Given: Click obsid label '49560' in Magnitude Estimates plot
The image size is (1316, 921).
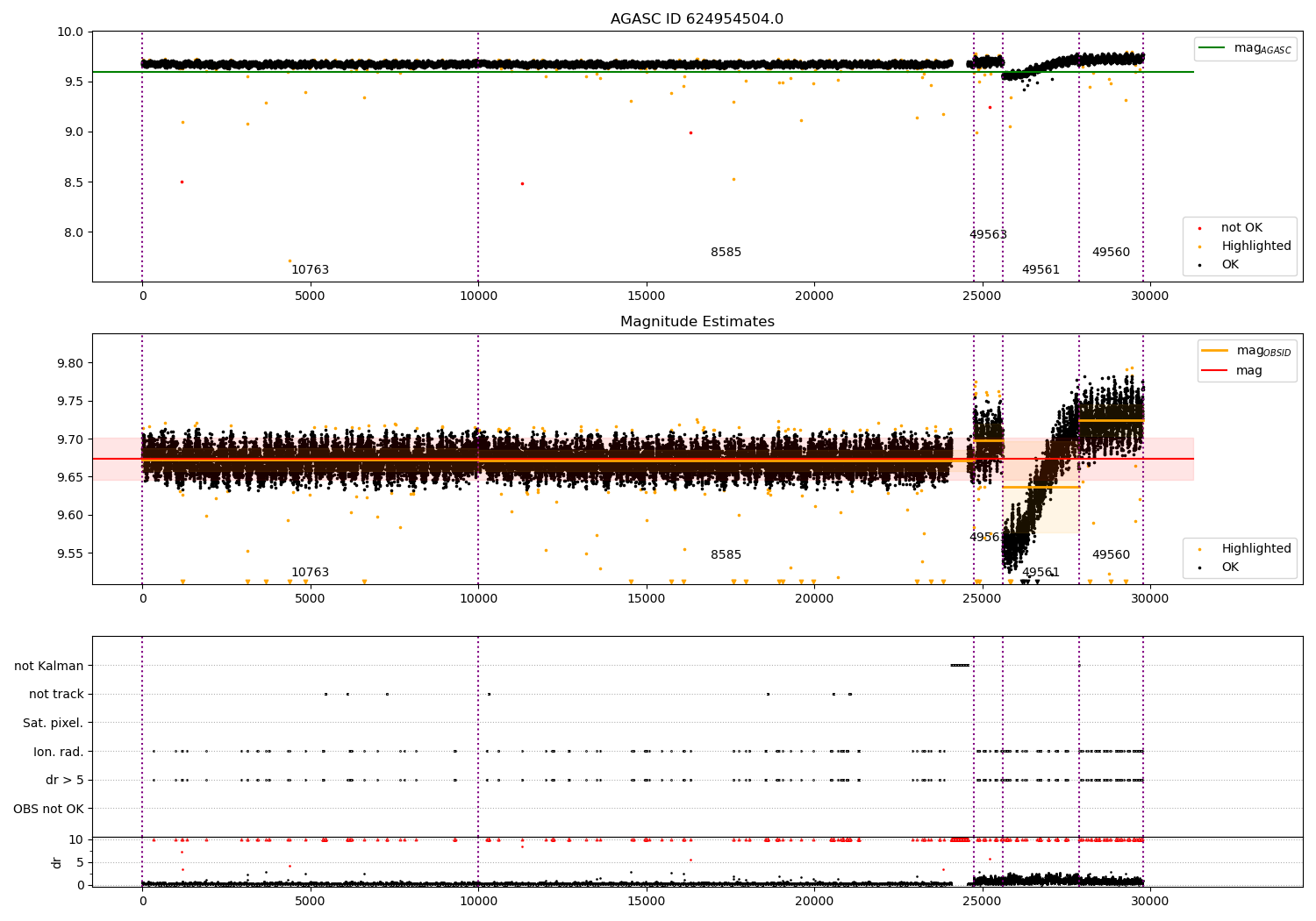Looking at the screenshot, I should click(1111, 555).
